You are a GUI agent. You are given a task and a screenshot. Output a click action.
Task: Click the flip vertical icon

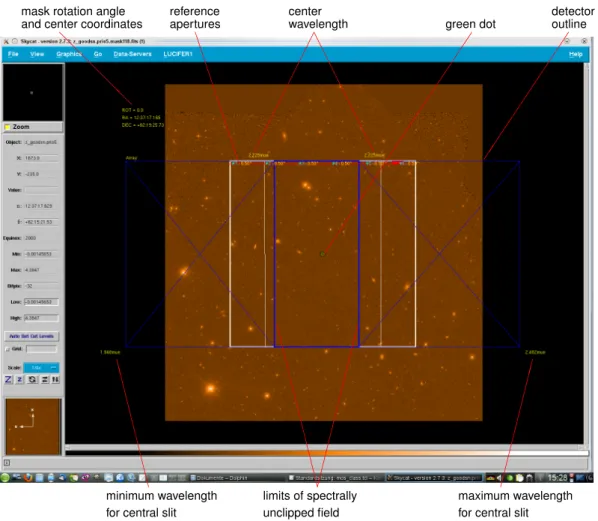click(x=56, y=379)
